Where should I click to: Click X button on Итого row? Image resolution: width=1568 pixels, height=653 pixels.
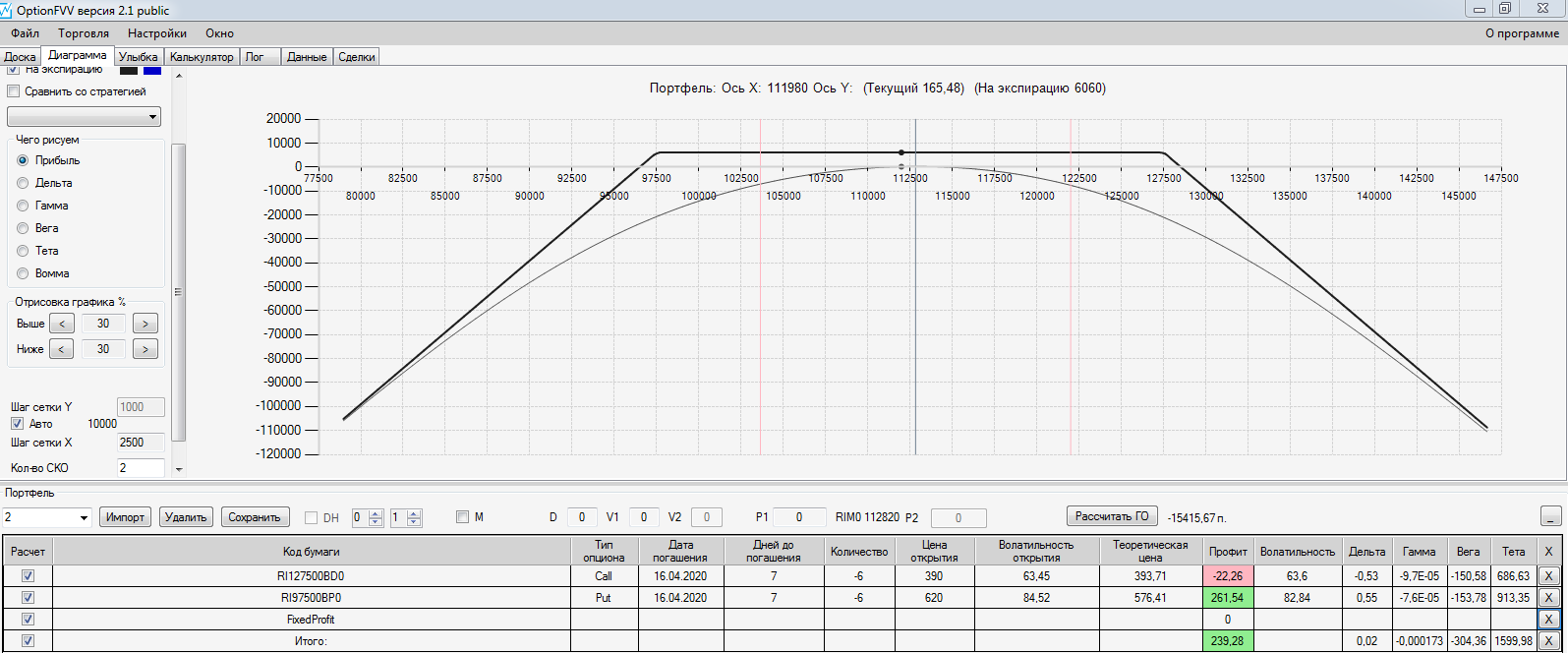tap(1548, 641)
